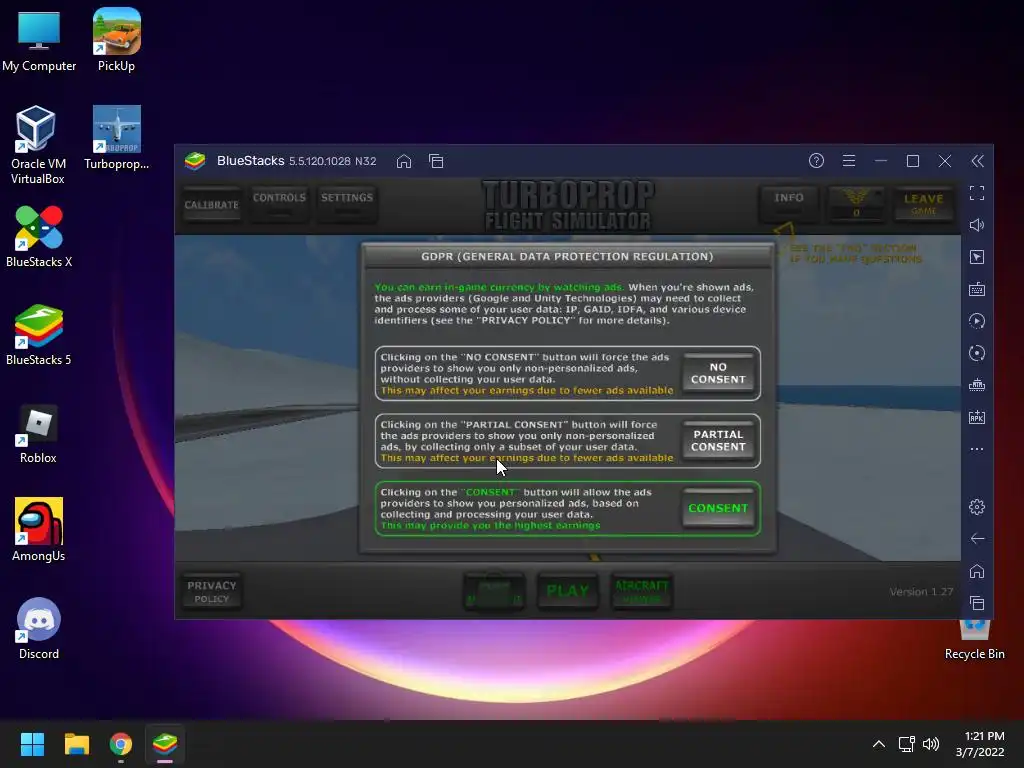The image size is (1024, 768).
Task: Select the Turboprop desktop shortcut
Action: coord(116,138)
